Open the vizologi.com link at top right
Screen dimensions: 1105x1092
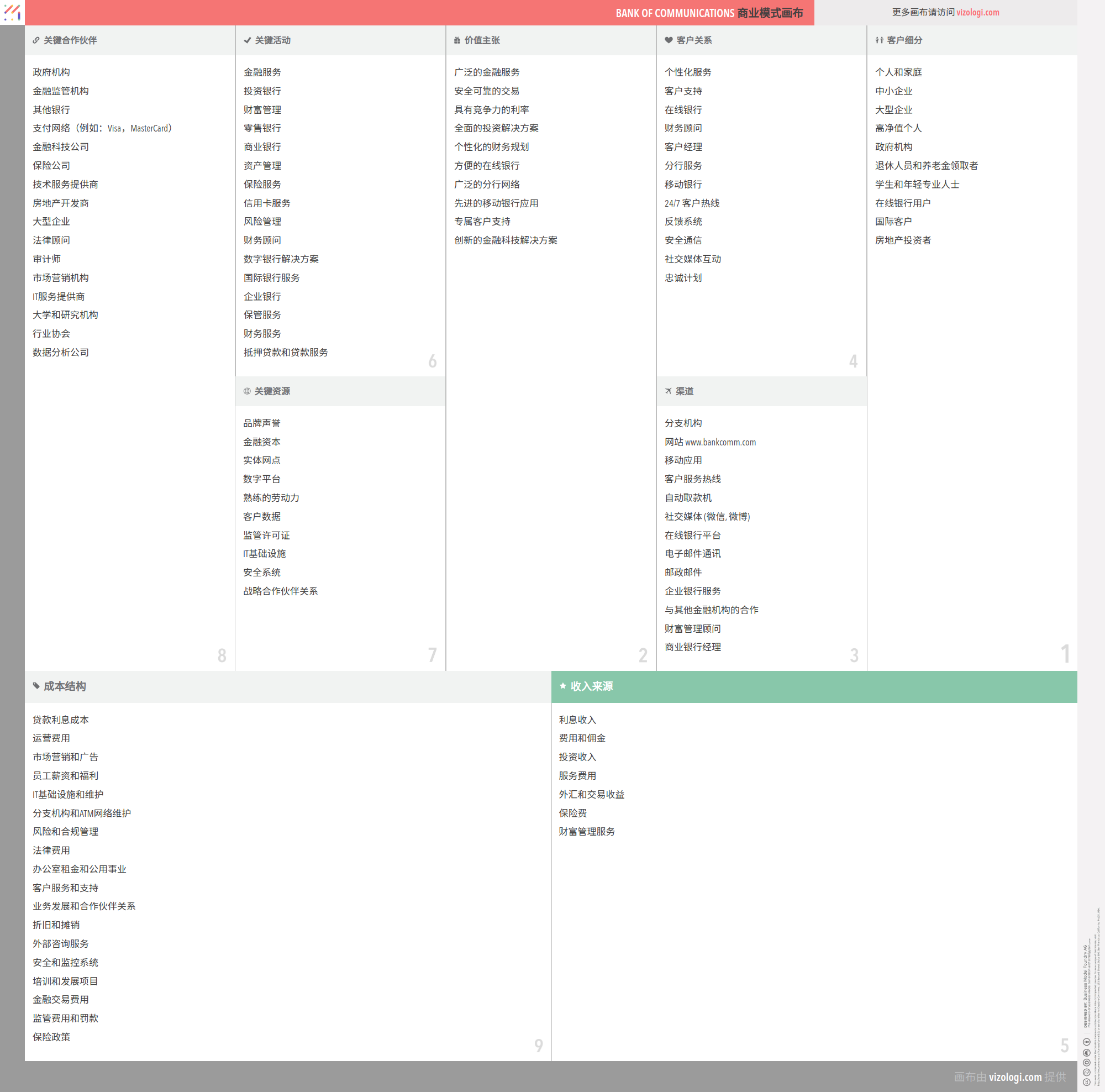coord(977,13)
